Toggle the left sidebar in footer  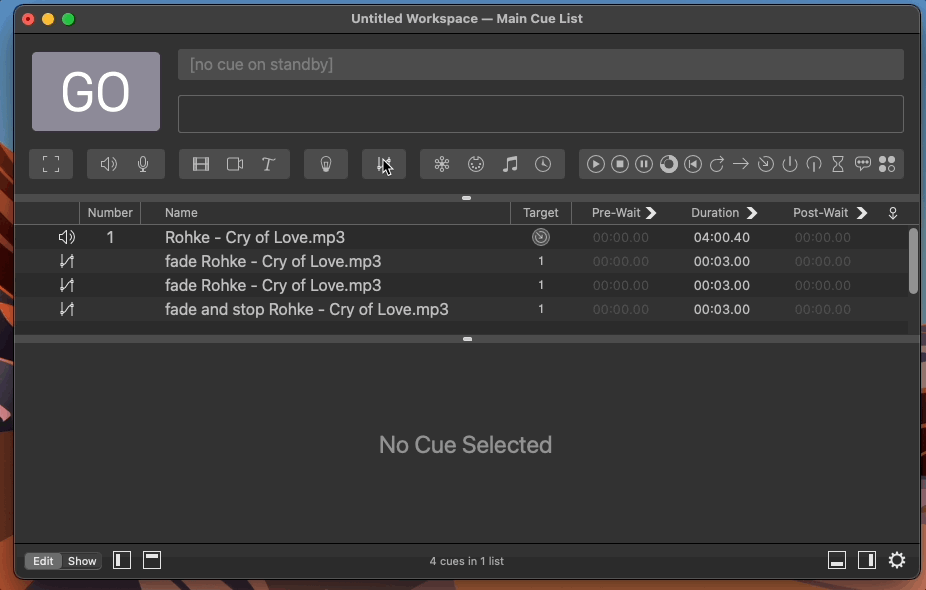122,560
